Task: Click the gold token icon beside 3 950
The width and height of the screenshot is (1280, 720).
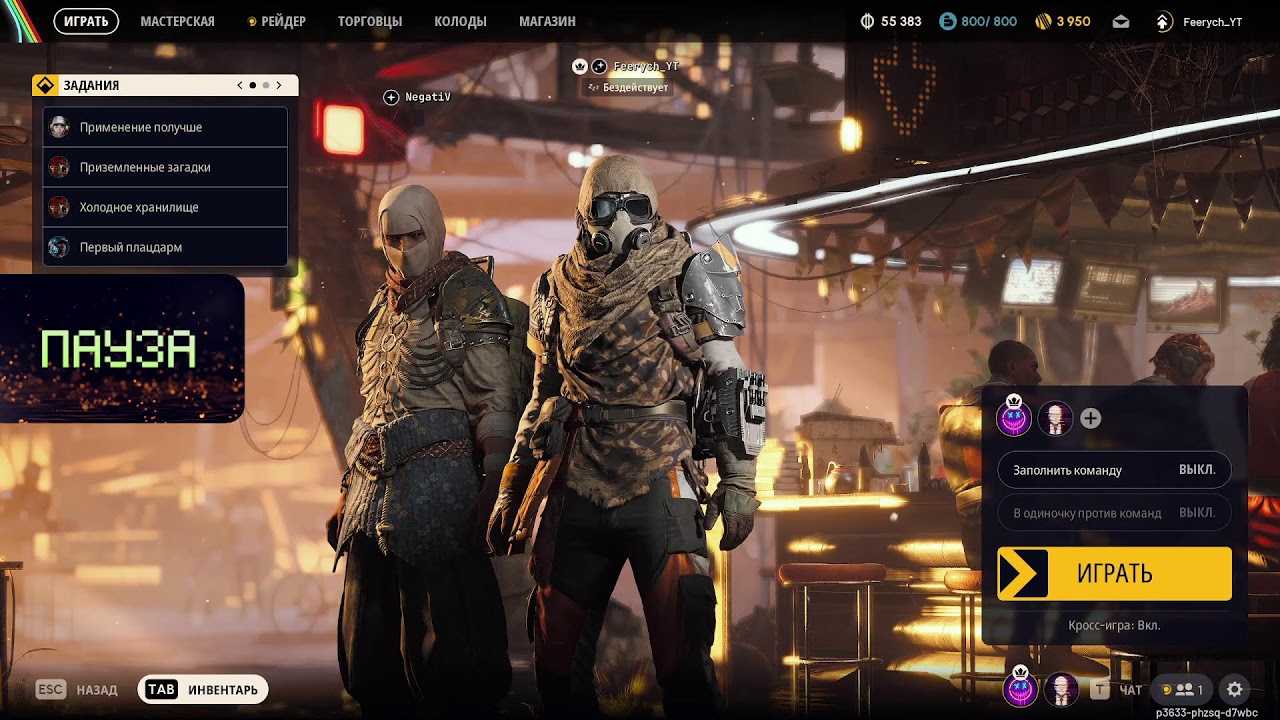Action: pyautogui.click(x=1044, y=21)
